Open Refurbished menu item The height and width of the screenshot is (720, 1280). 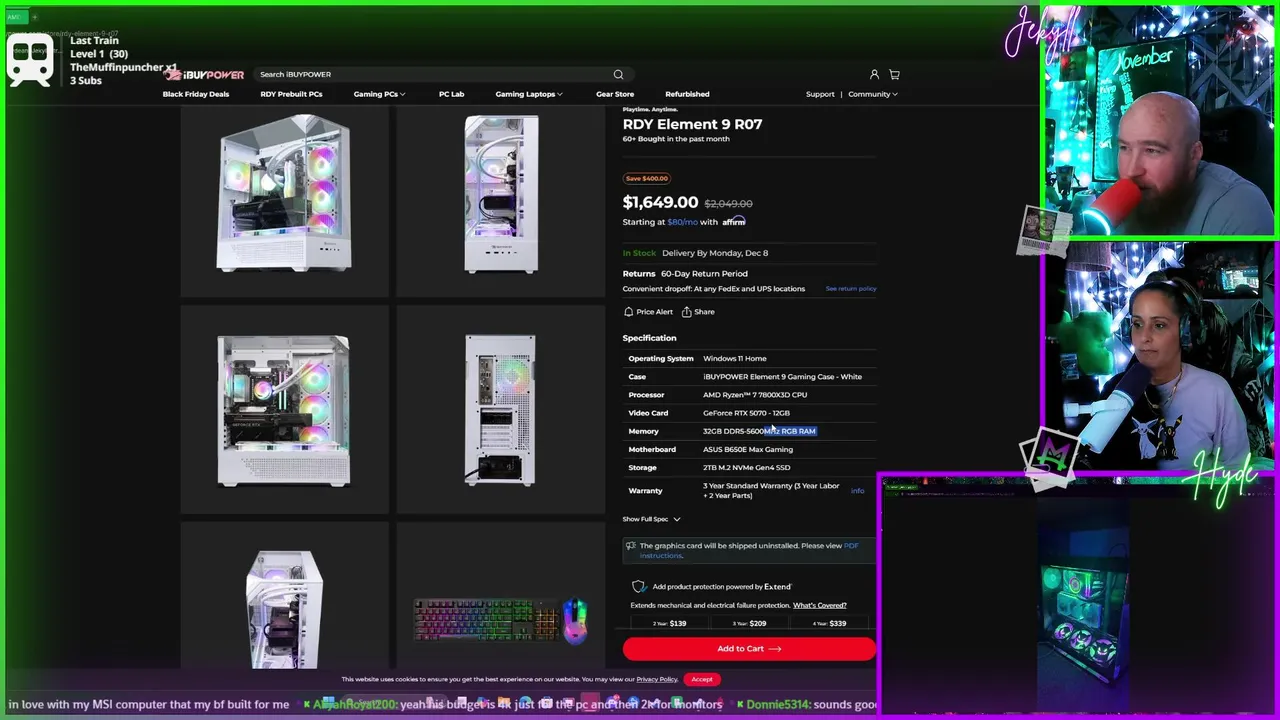coord(687,94)
